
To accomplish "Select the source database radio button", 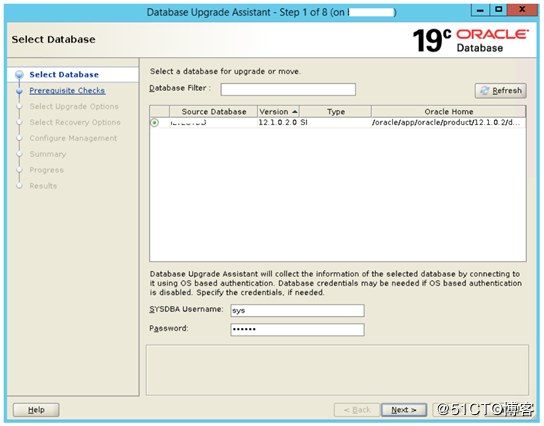I will coord(154,122).
